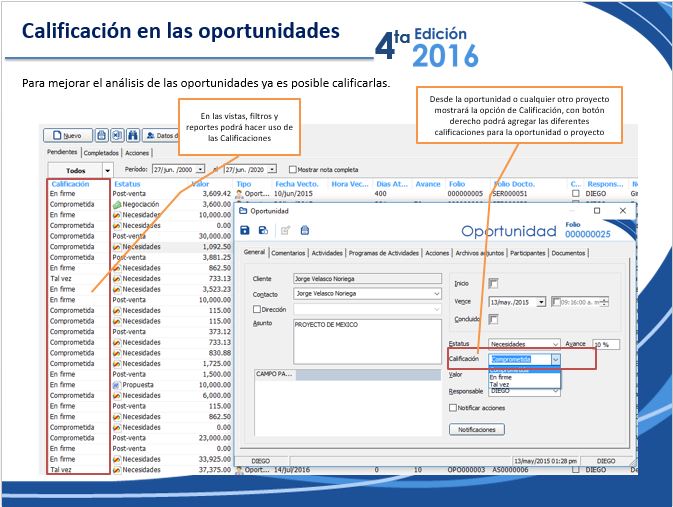Expand the Responsable DIEGO dropdown
The height and width of the screenshot is (507, 673).
click(x=555, y=391)
